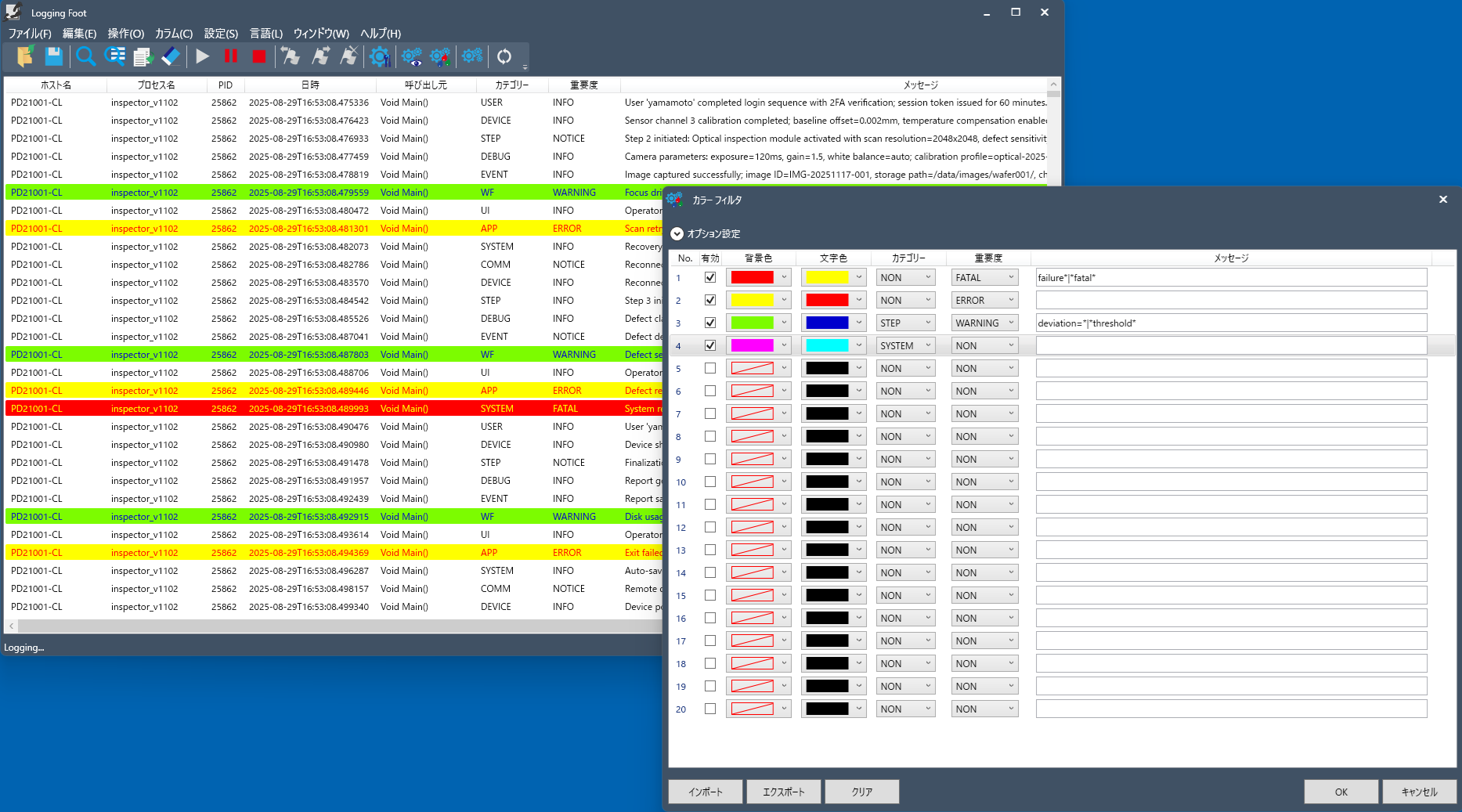The width and height of the screenshot is (1462, 812).
Task: Click the open file folder icon
Action: pos(25,56)
